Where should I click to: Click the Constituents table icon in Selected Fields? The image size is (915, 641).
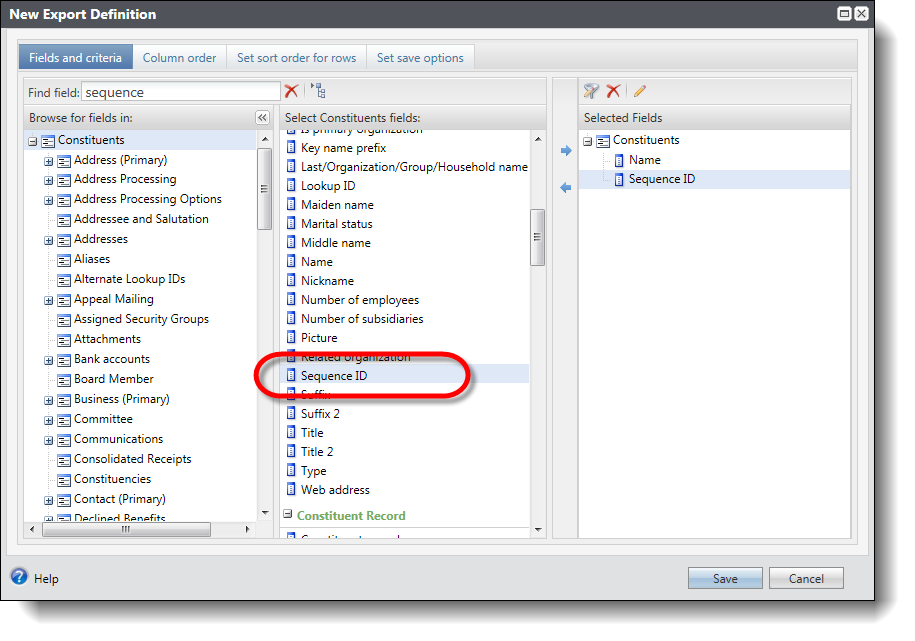[603, 141]
